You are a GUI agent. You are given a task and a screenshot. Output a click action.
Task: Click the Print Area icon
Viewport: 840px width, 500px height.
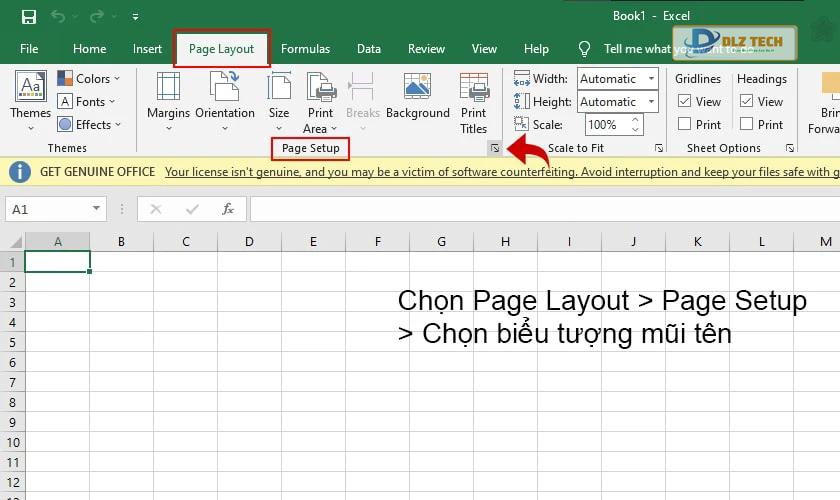[321, 87]
